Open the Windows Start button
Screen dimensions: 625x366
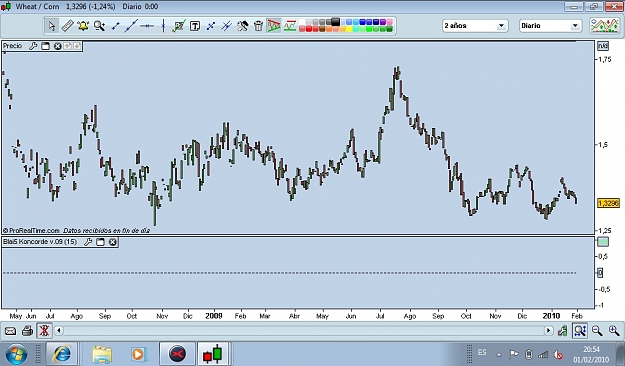click(x=16, y=354)
